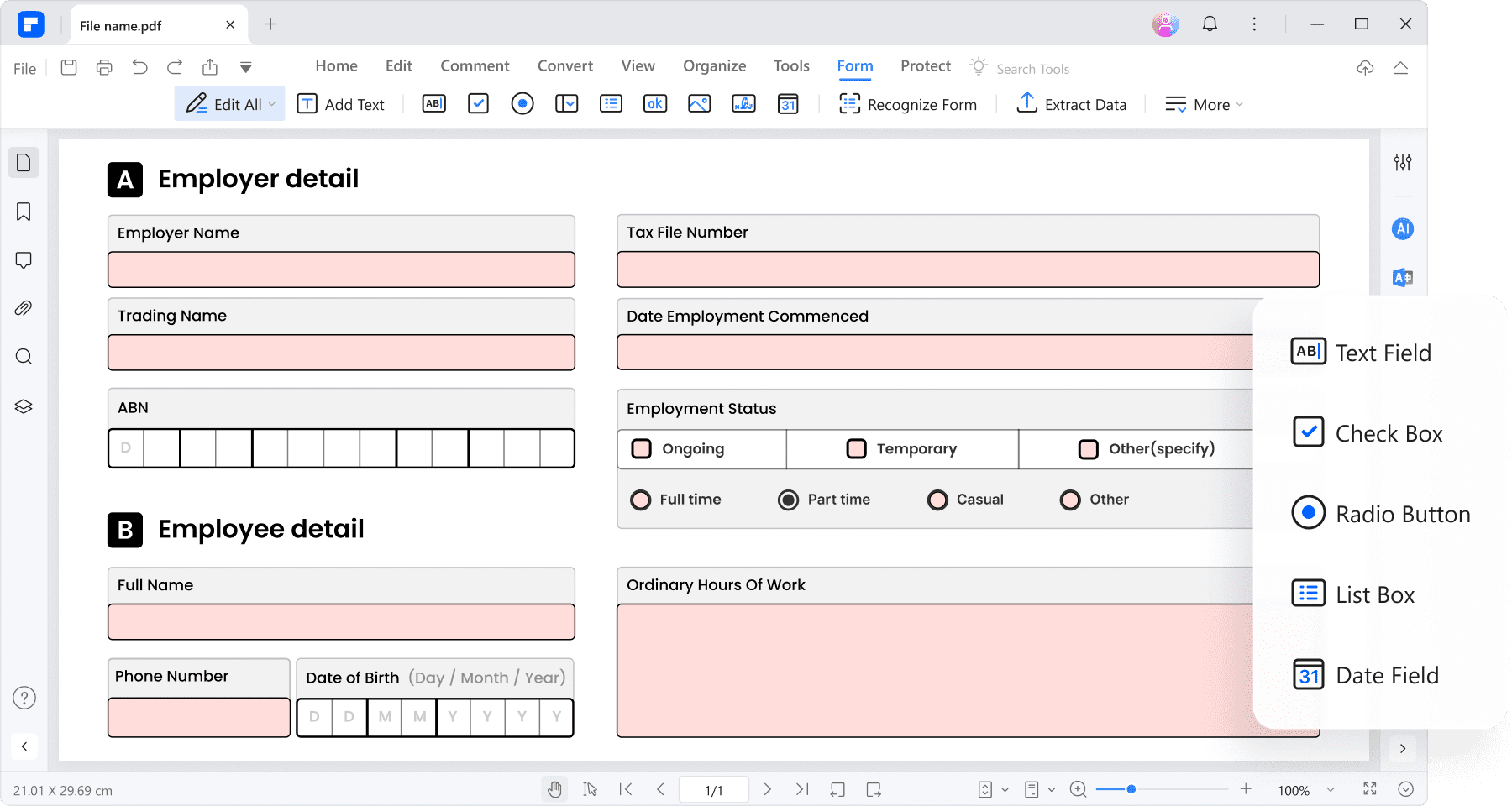Check the Ongoing checkbox

[642, 448]
